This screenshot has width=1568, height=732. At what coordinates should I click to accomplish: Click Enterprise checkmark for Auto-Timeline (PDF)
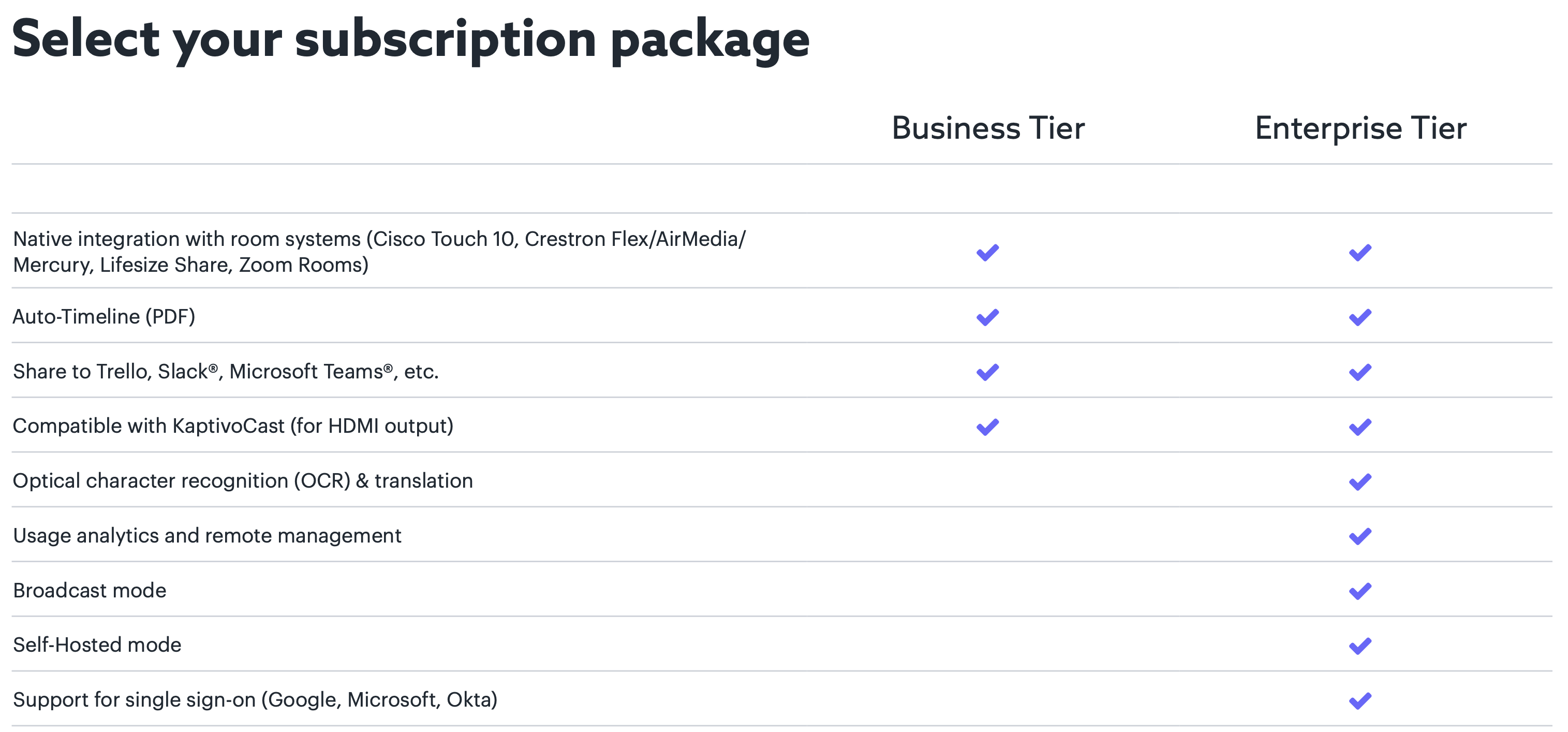click(x=1360, y=317)
